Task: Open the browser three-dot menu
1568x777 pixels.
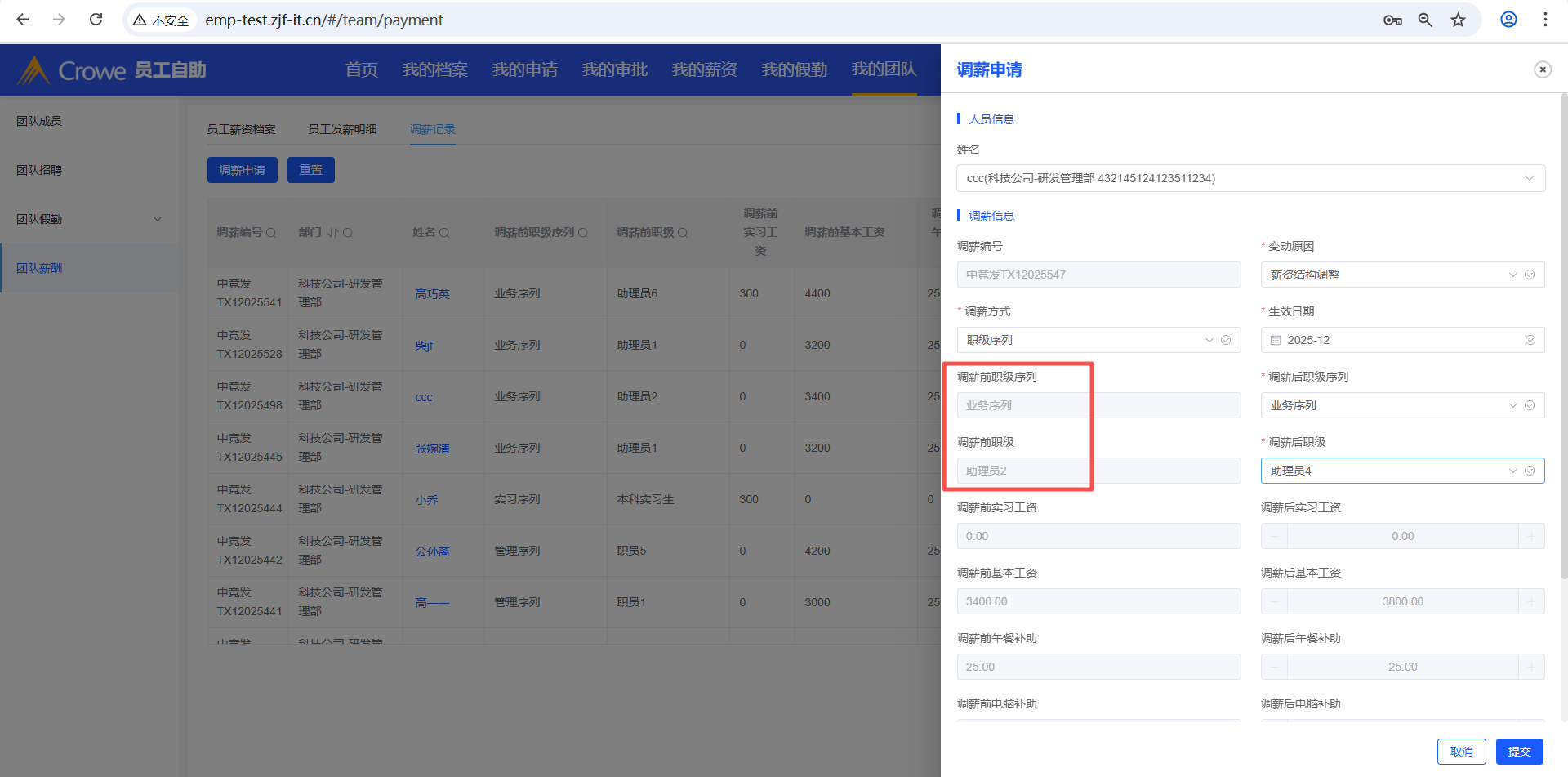Action: tap(1545, 20)
